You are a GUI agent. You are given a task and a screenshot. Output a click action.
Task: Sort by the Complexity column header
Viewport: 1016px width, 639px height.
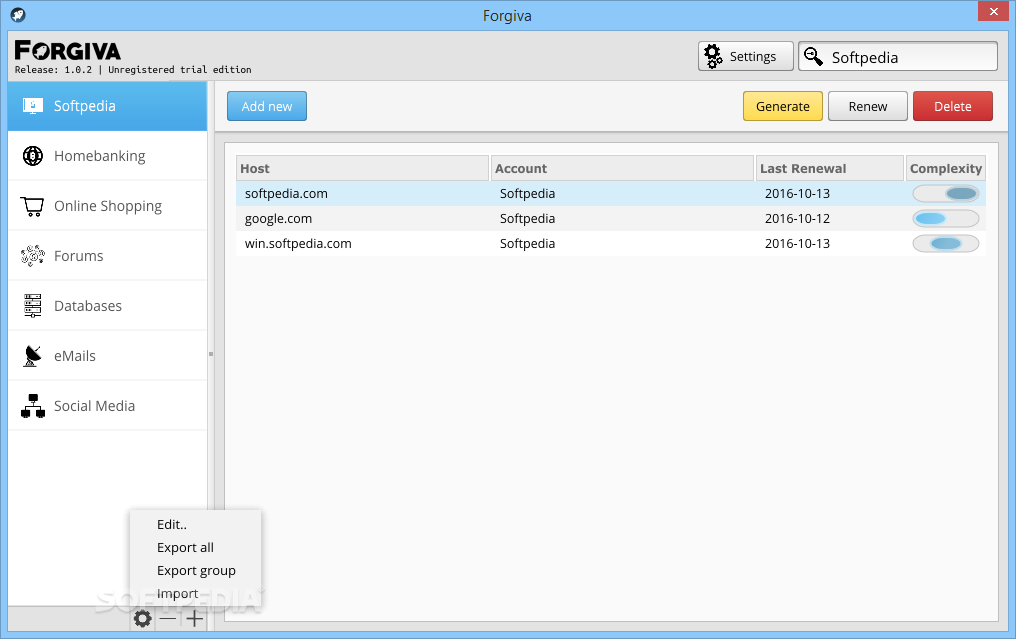click(x=946, y=168)
